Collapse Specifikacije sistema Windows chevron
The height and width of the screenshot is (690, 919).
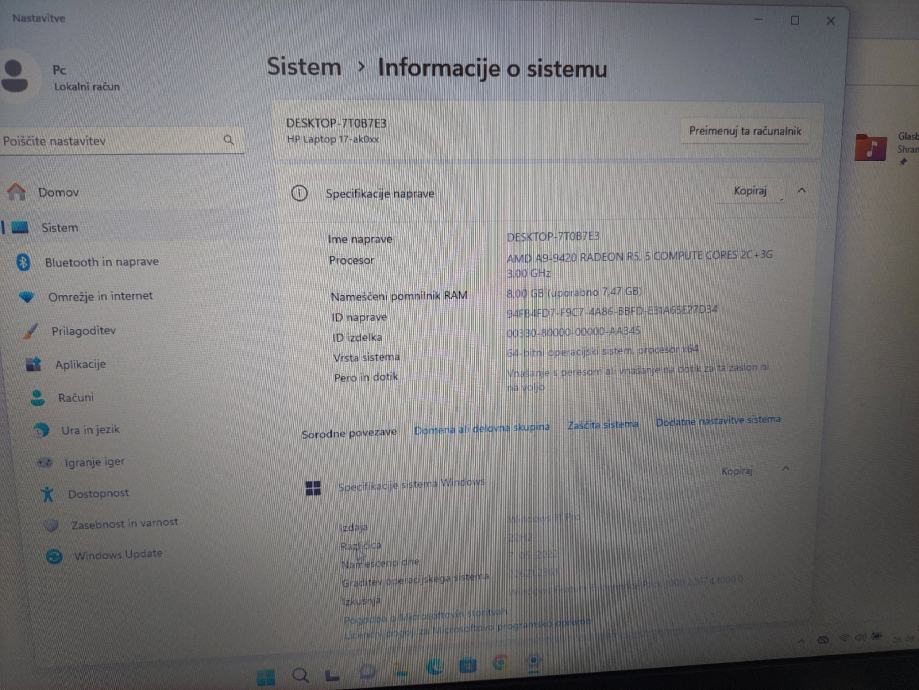click(x=785, y=468)
